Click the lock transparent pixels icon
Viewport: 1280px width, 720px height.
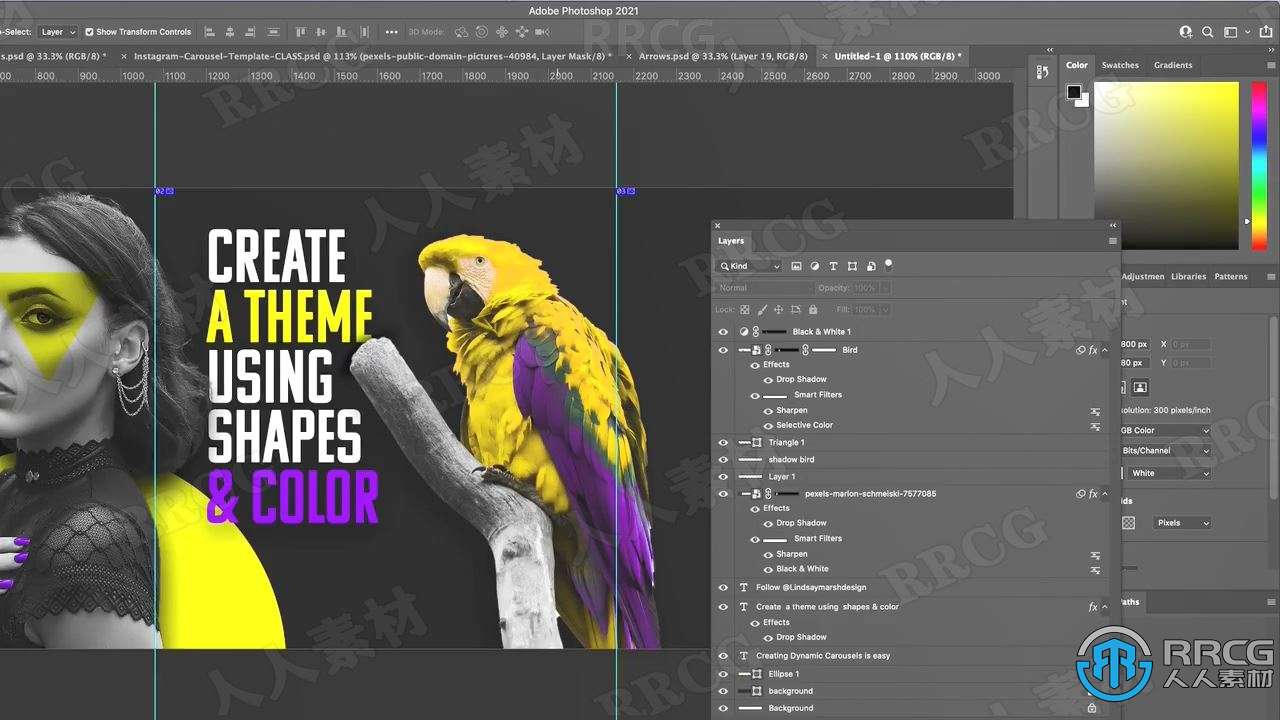click(x=746, y=310)
